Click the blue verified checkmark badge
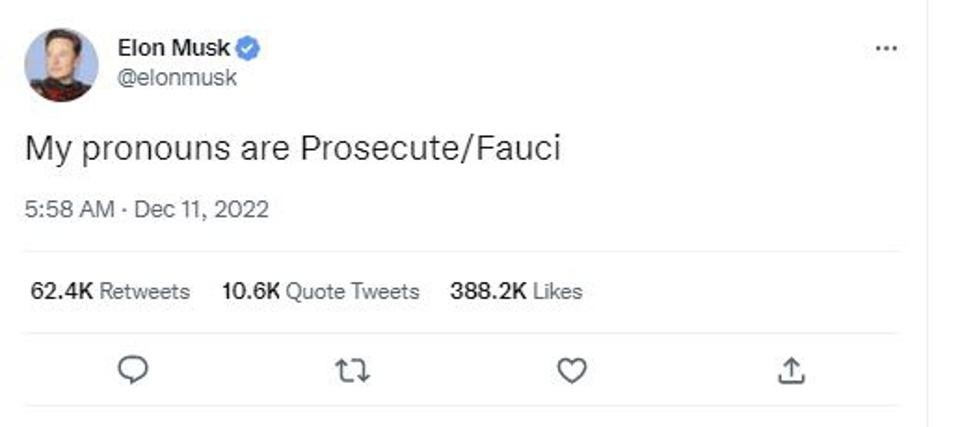This screenshot has height=427, width=960. (x=248, y=47)
